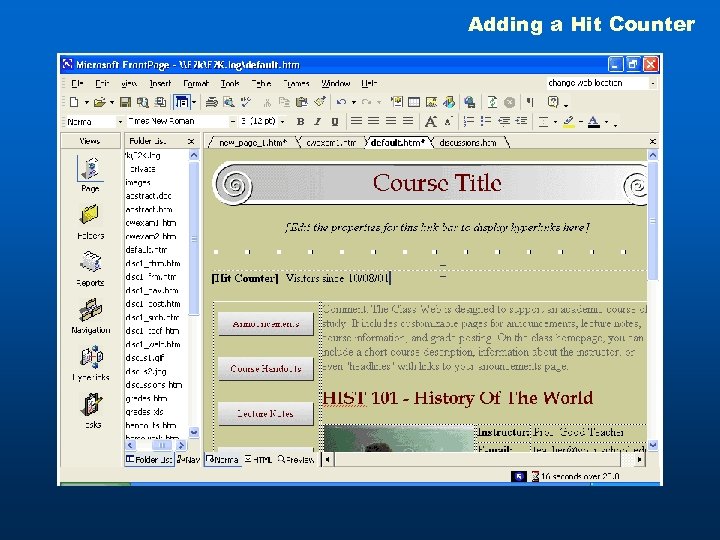Click the Increase Font Size icon
Image resolution: width=720 pixels, height=540 pixels.
pyautogui.click(x=430, y=122)
